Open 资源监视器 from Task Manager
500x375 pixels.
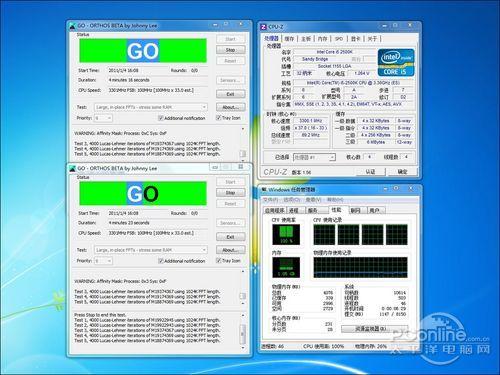[x=374, y=329]
